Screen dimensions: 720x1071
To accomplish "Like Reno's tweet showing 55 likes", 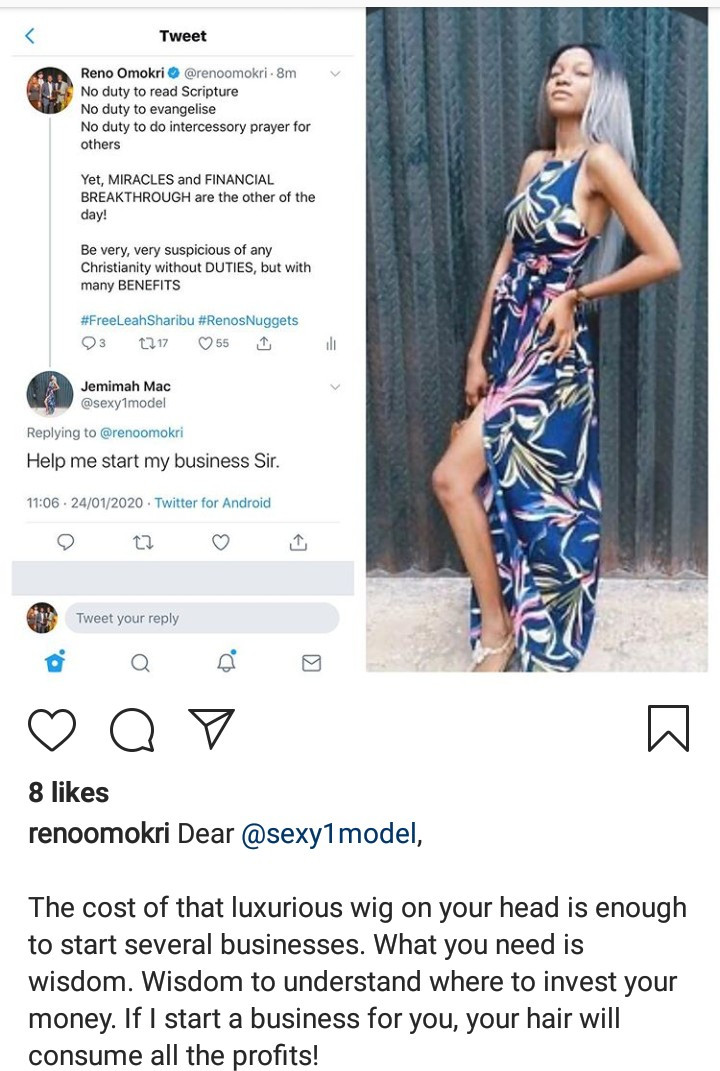I will pos(205,343).
